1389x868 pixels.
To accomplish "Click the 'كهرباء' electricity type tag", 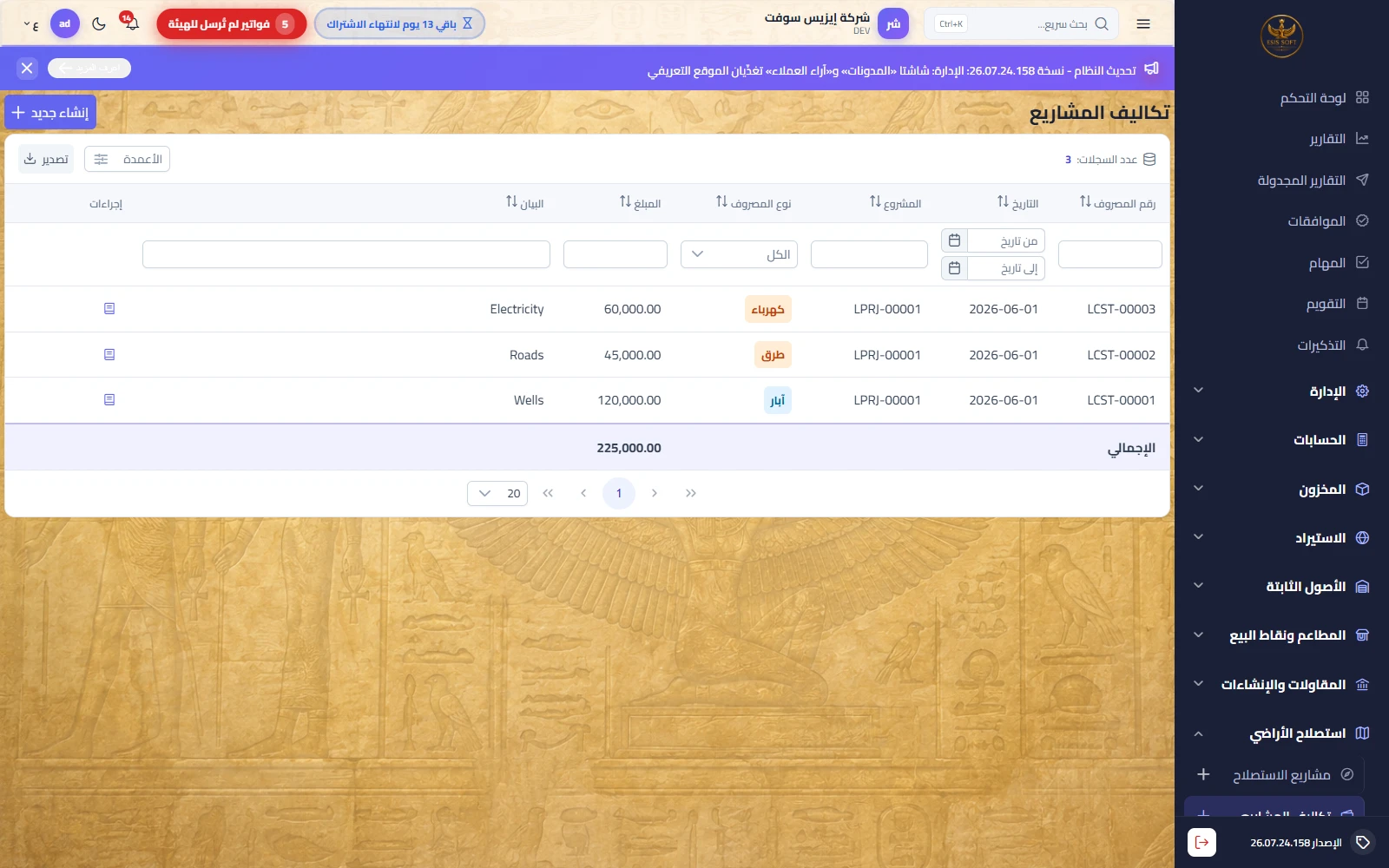I will tap(768, 309).
